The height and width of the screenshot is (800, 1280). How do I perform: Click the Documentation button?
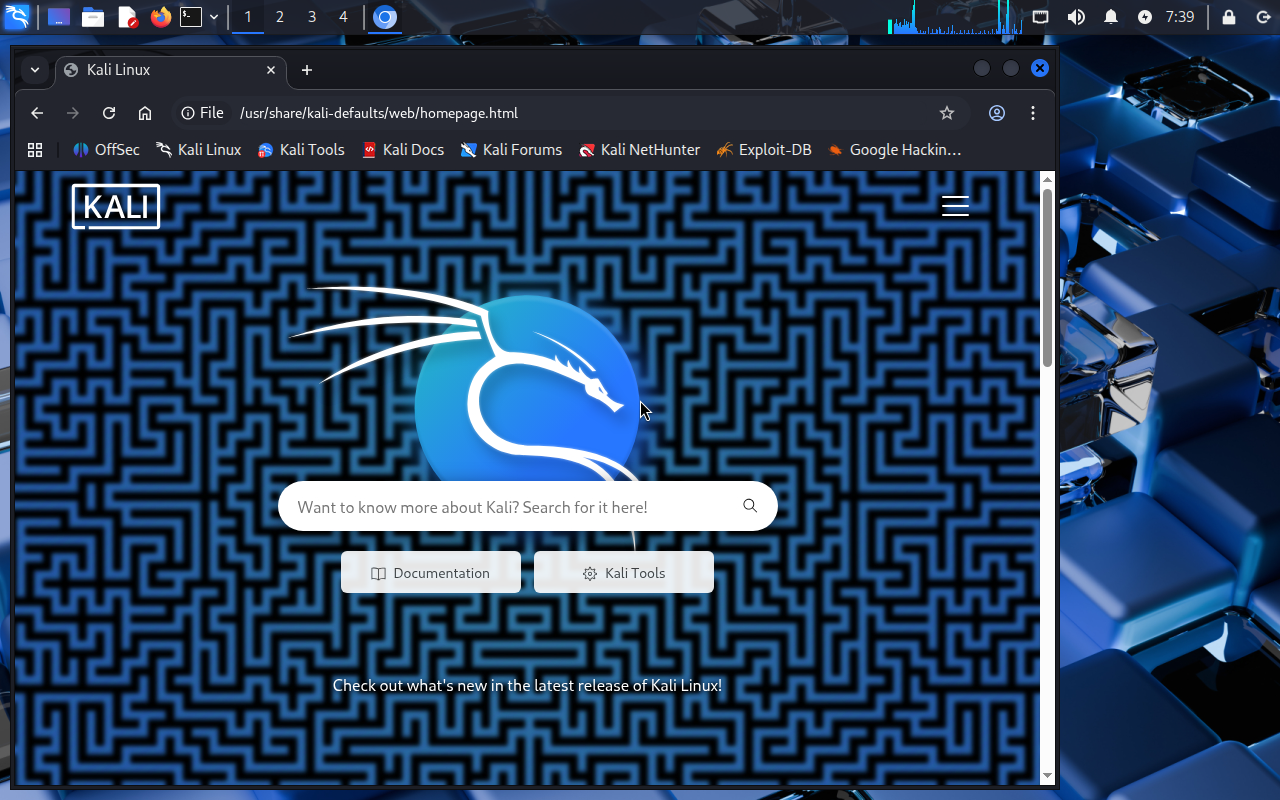[x=431, y=573]
